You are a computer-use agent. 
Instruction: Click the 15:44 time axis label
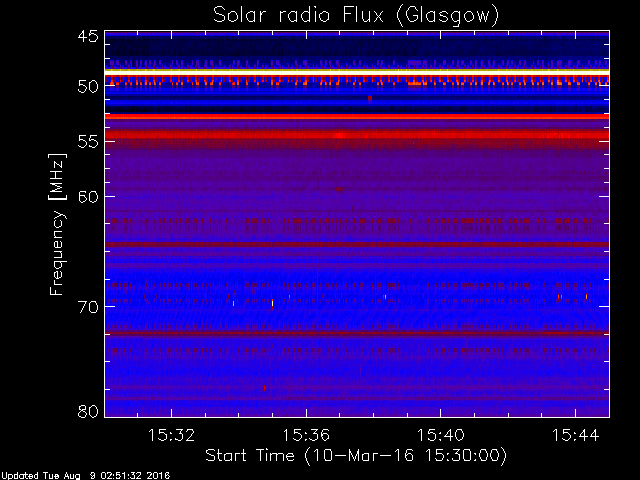[x=576, y=435]
